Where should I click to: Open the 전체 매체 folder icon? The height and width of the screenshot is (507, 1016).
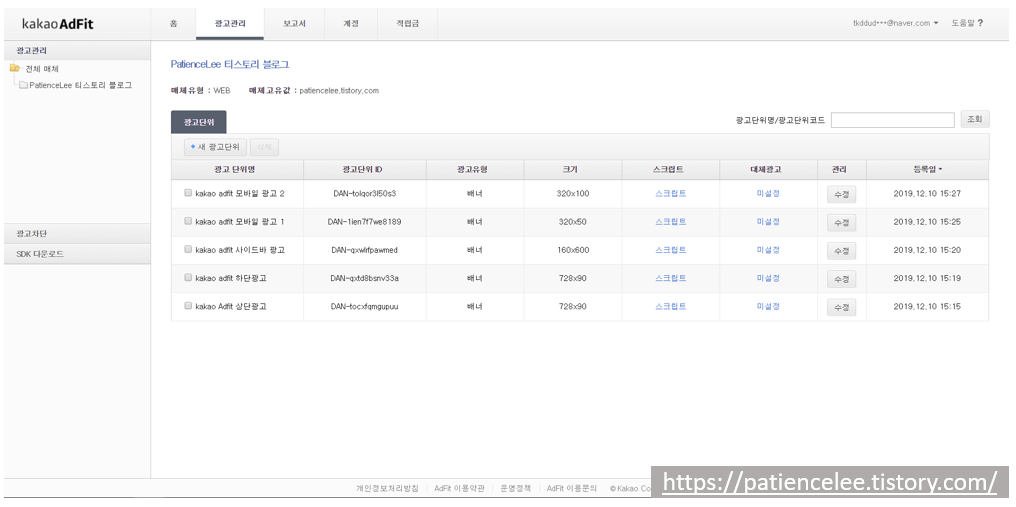click(x=15, y=68)
